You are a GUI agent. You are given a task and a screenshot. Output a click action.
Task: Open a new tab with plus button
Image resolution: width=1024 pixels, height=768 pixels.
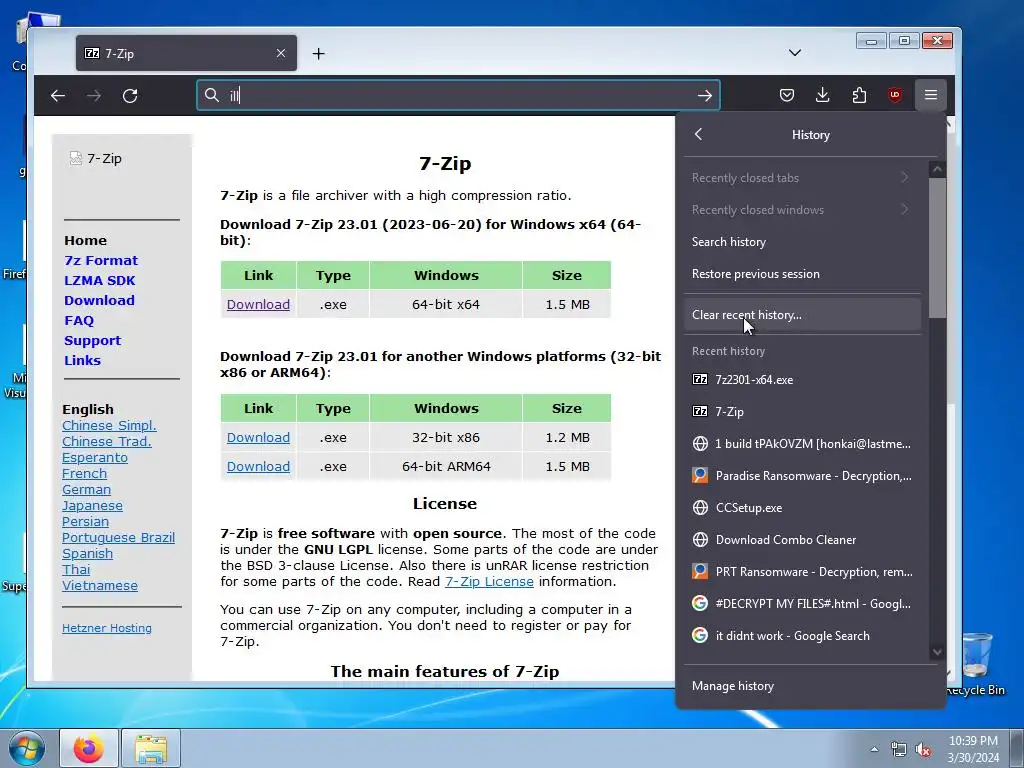coord(319,54)
